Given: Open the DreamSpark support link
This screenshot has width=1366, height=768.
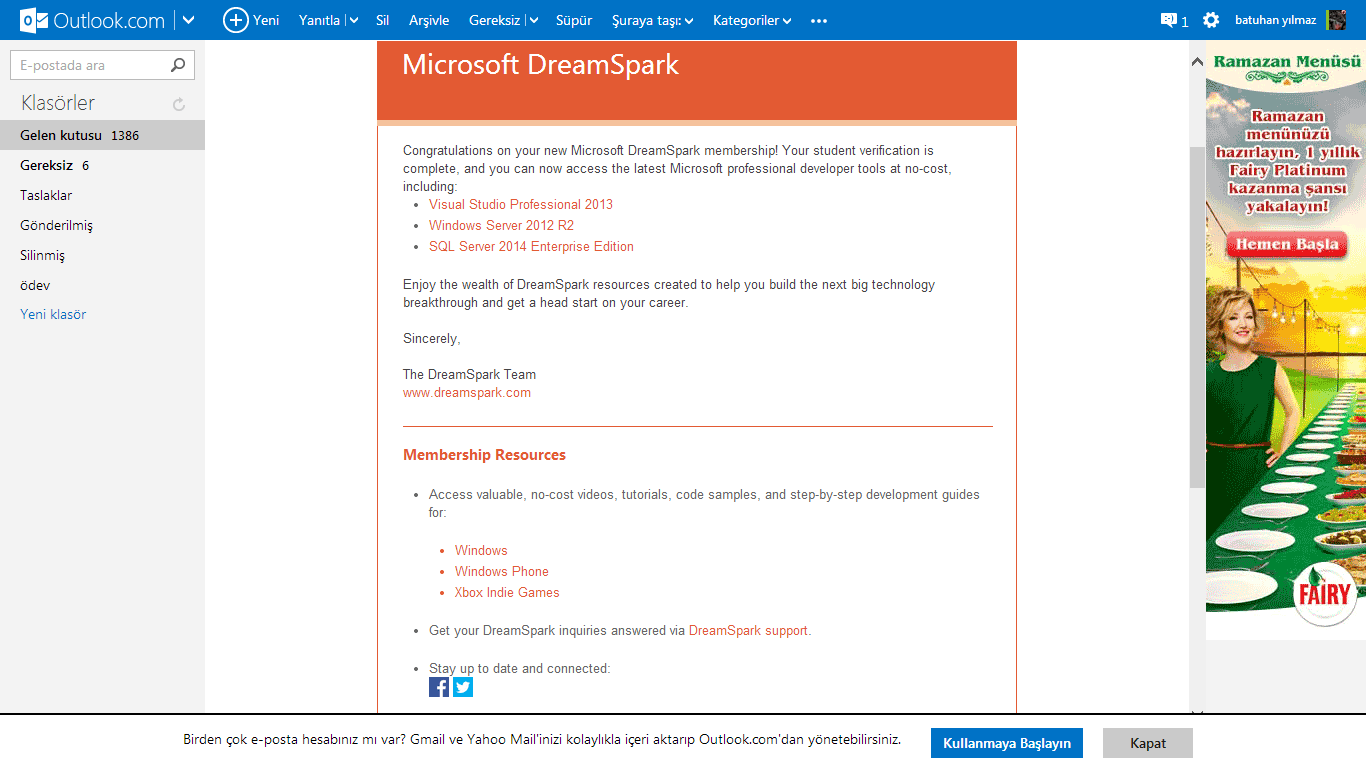Looking at the screenshot, I should tap(748, 630).
